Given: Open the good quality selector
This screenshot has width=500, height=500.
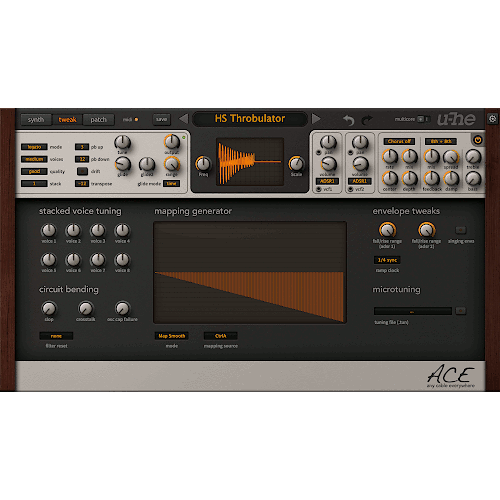Looking at the screenshot, I should 34,171.
